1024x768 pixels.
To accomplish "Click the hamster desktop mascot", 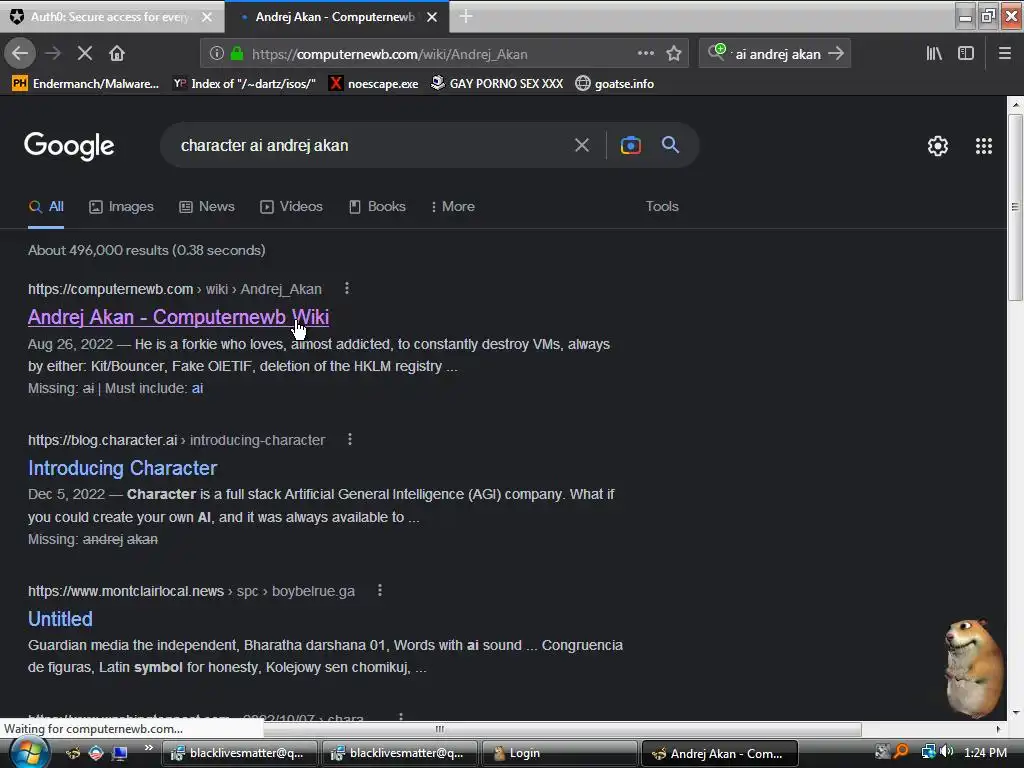I will pos(974,667).
